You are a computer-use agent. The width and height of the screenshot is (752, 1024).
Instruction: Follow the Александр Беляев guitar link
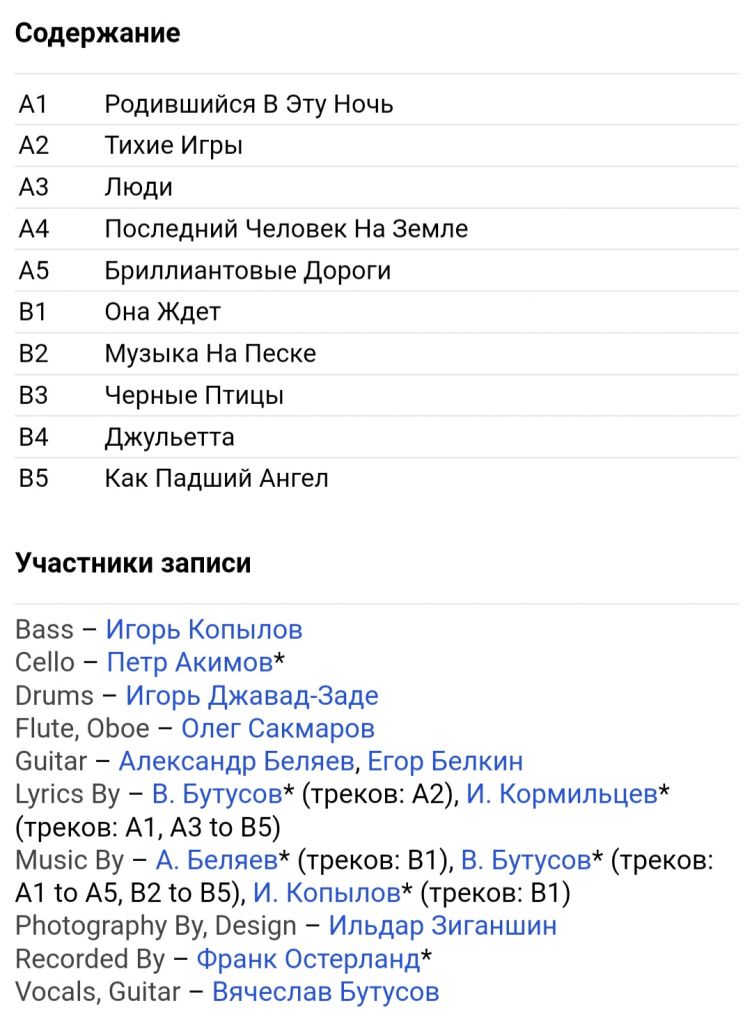coord(236,761)
